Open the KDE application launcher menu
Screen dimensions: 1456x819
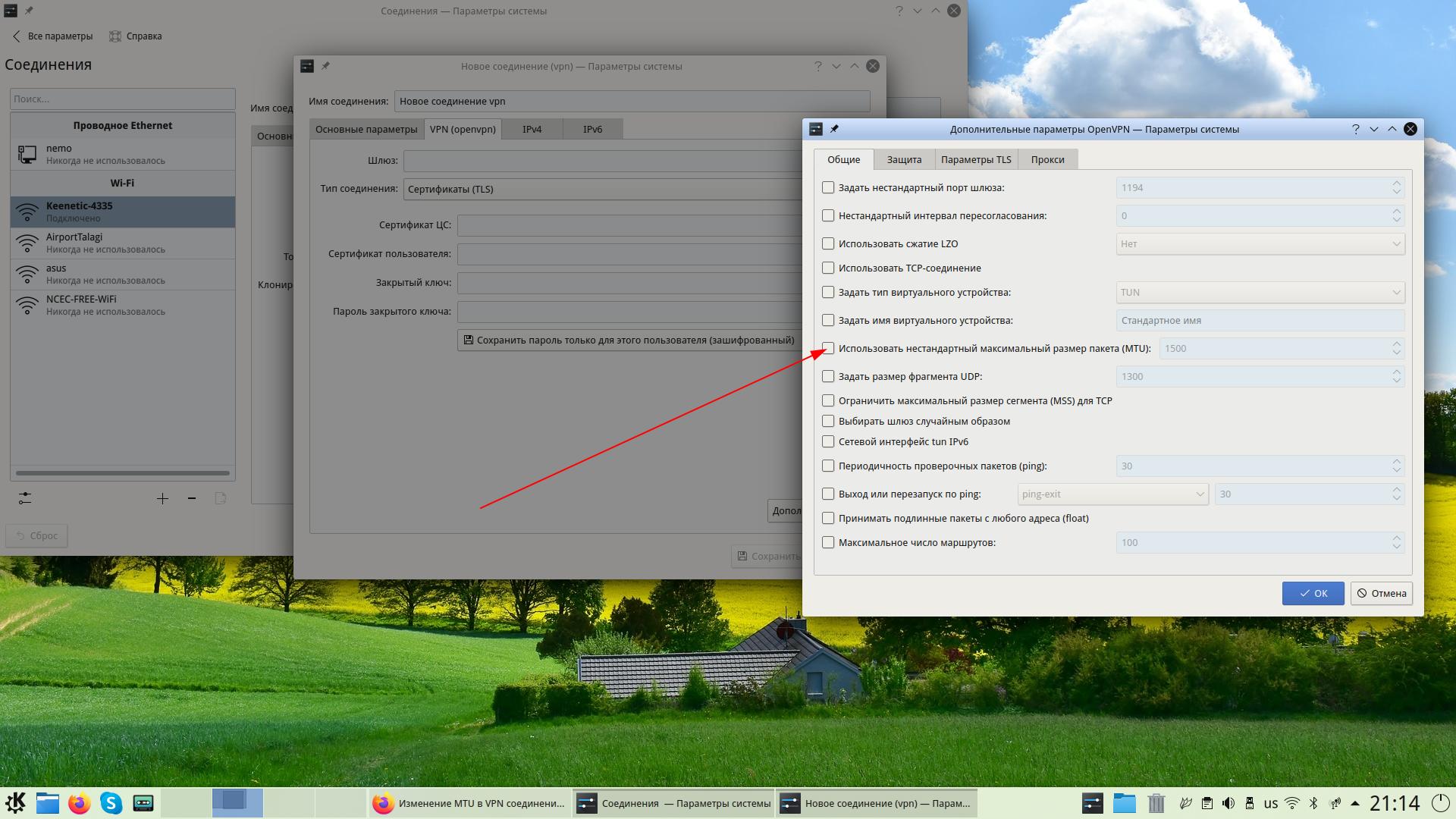pos(16,803)
